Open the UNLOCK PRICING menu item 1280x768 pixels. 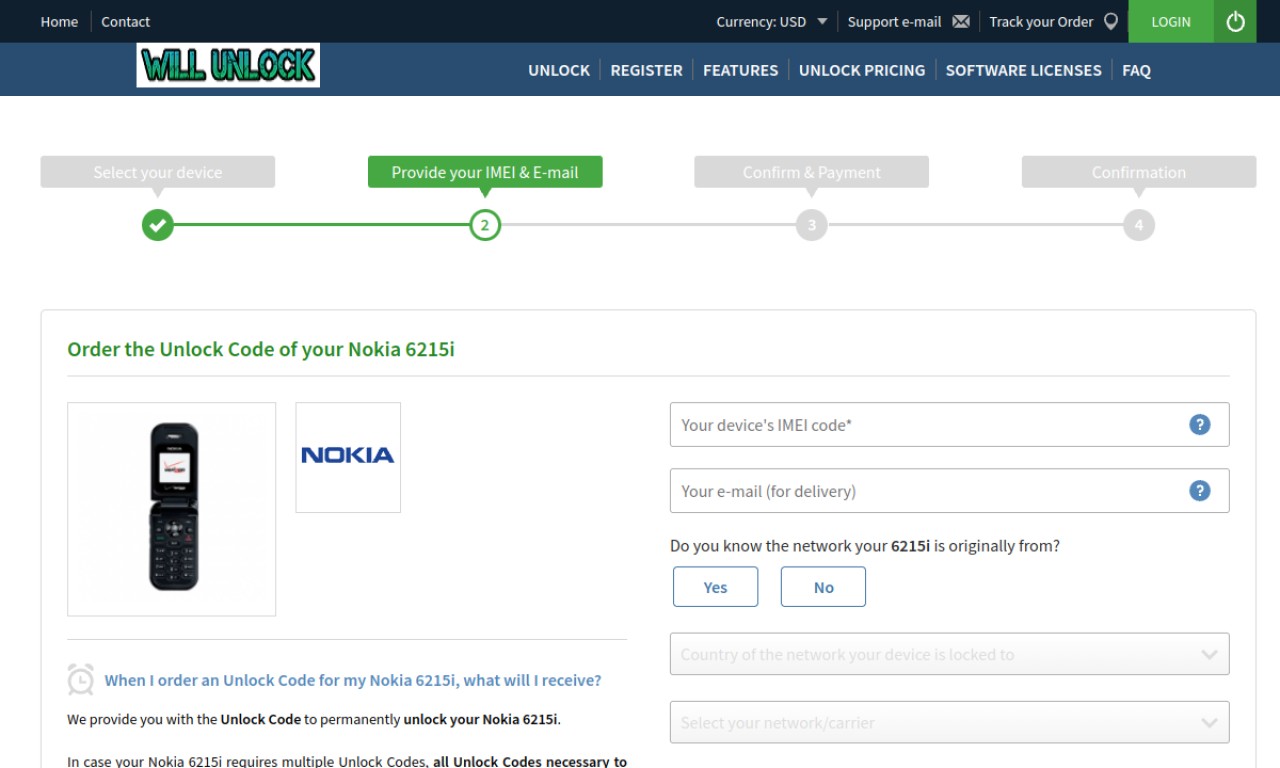point(862,70)
